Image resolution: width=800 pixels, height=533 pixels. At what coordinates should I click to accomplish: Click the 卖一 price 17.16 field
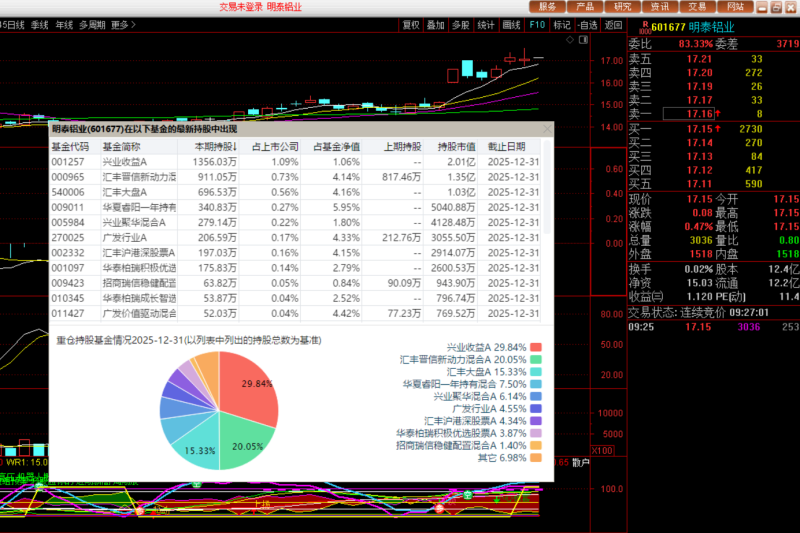688,114
